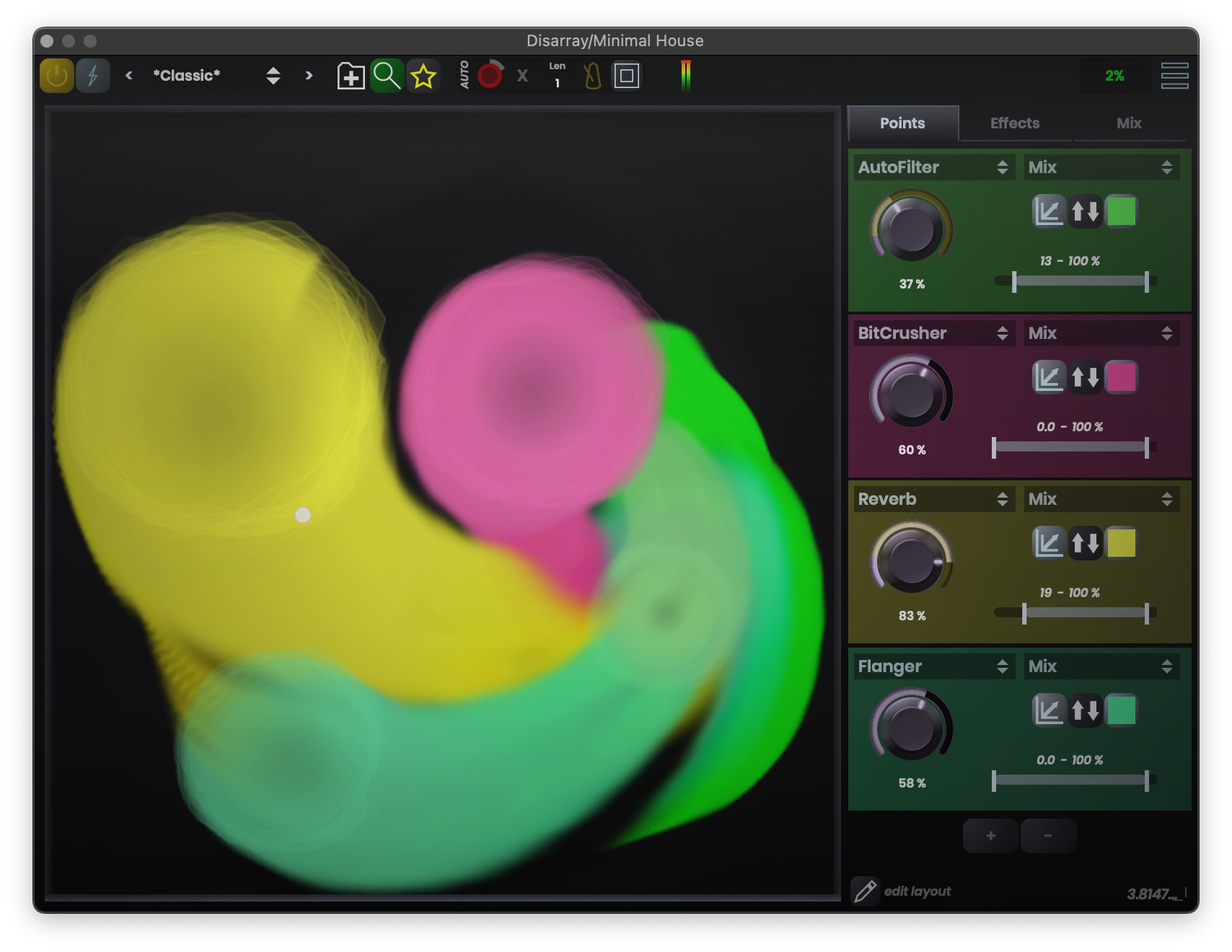Mark preset as favorite with star icon
Image resolution: width=1232 pixels, height=952 pixels.
pos(424,75)
